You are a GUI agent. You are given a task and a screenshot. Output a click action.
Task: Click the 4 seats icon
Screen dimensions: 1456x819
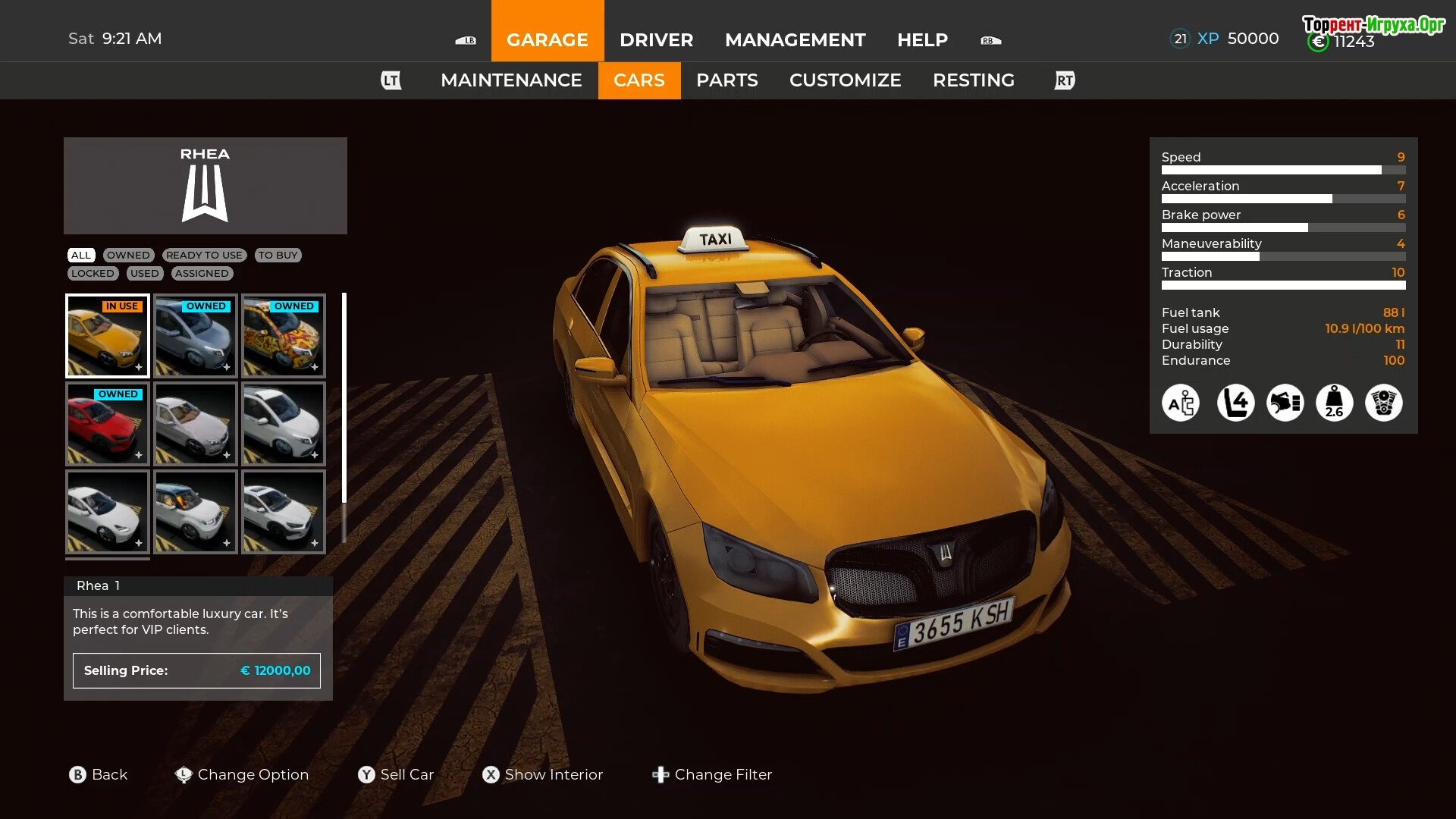pos(1235,403)
